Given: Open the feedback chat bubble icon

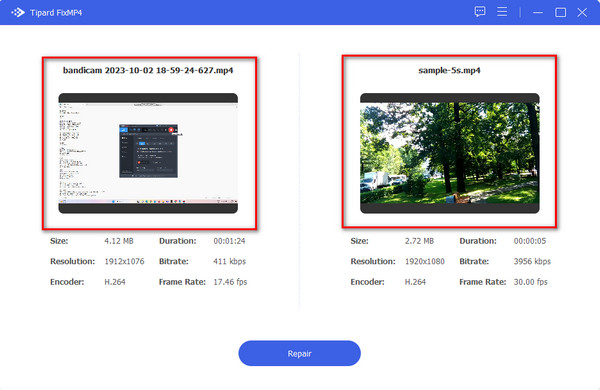Looking at the screenshot, I should click(x=480, y=12).
